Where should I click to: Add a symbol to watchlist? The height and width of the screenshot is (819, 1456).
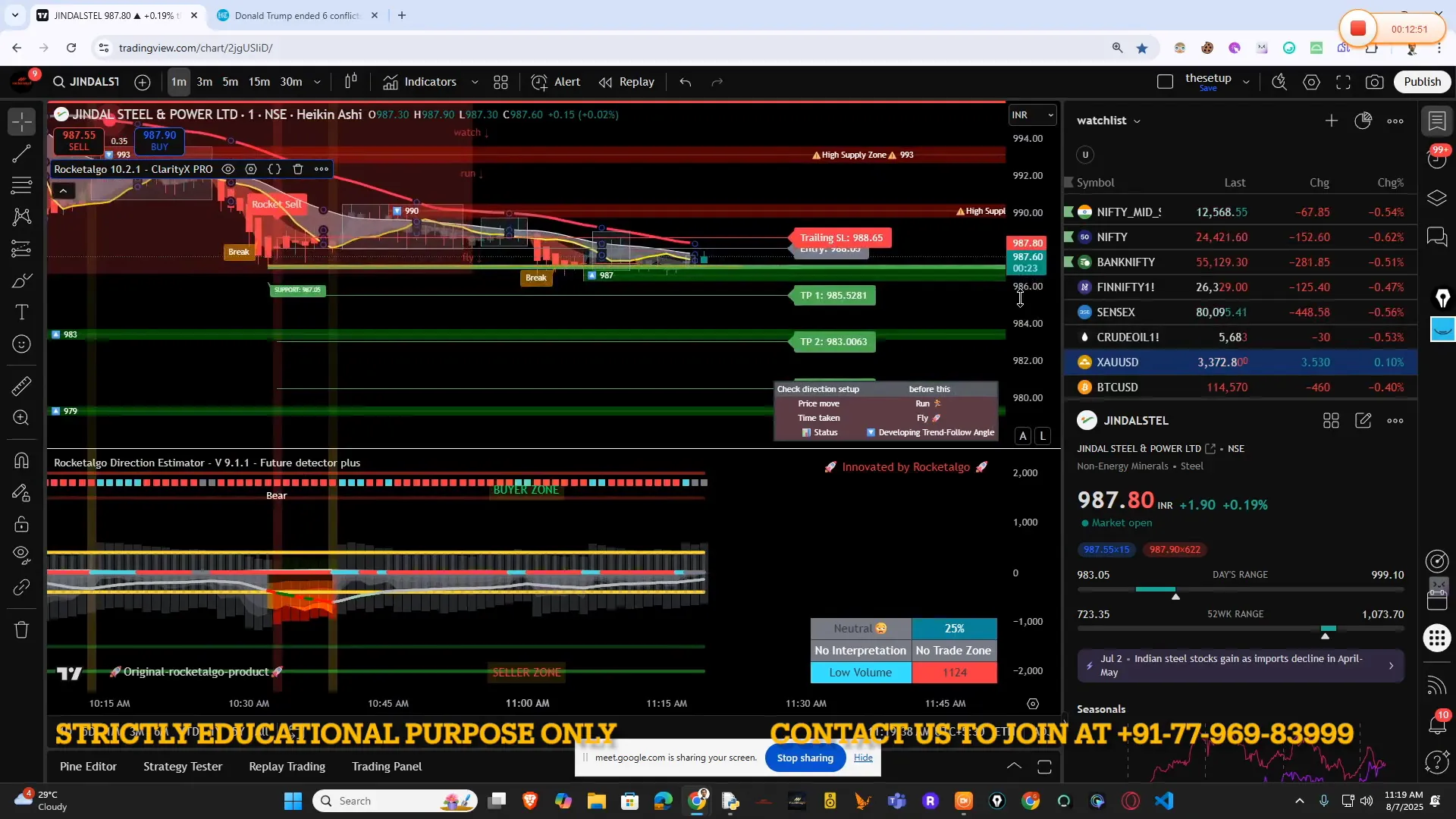pos(1332,121)
